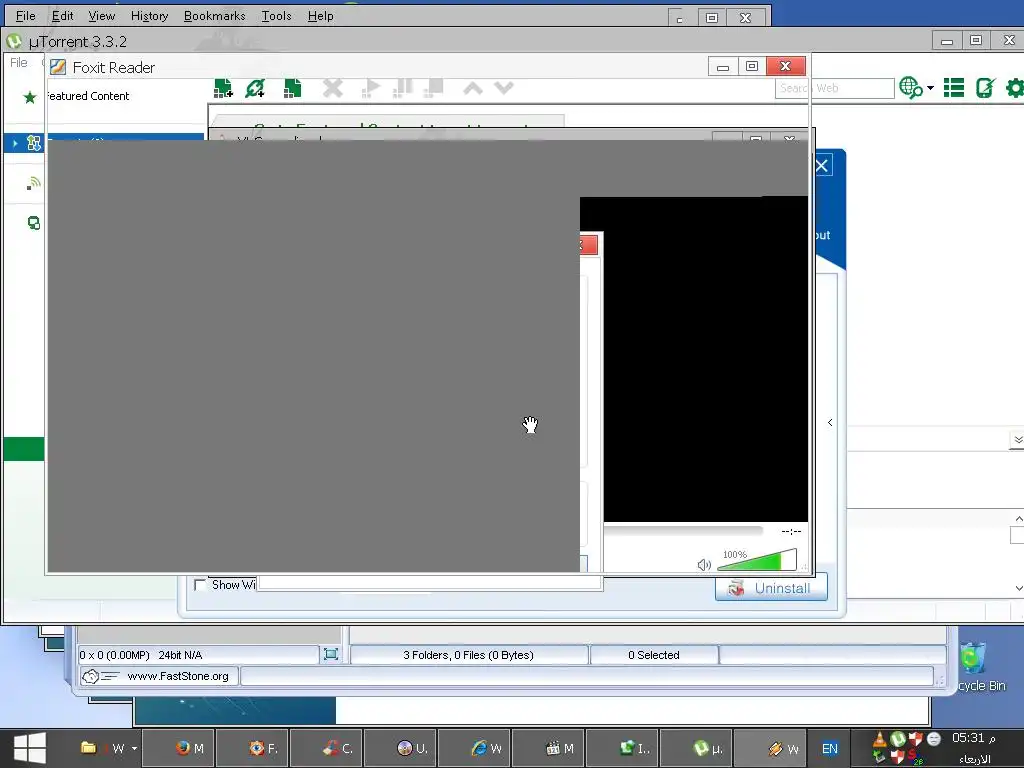Click the Add Torrent icon in µTorrent toolbar
Screen dimensions: 1024x768
point(223,88)
